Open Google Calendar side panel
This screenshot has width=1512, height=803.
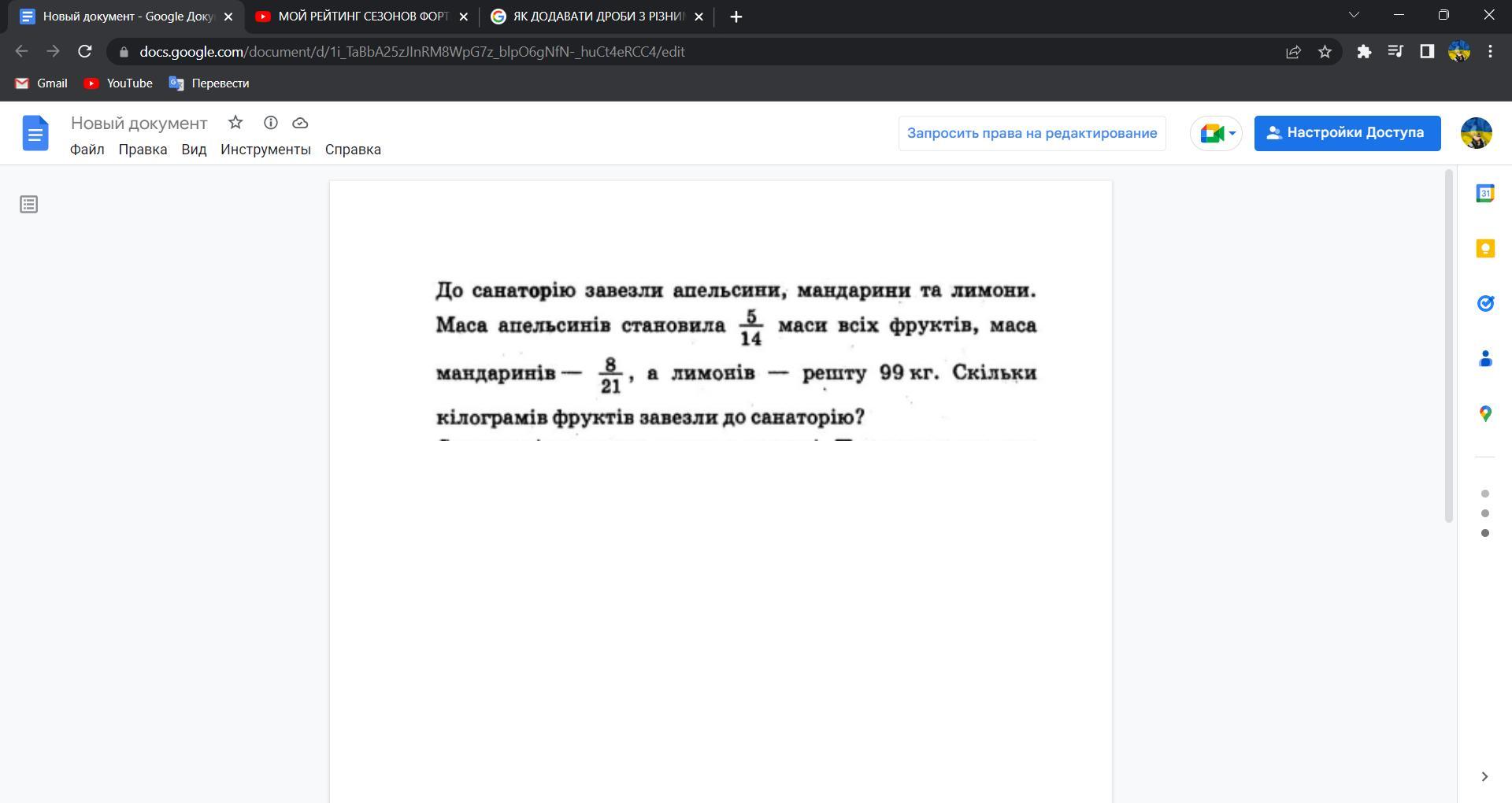(x=1485, y=194)
